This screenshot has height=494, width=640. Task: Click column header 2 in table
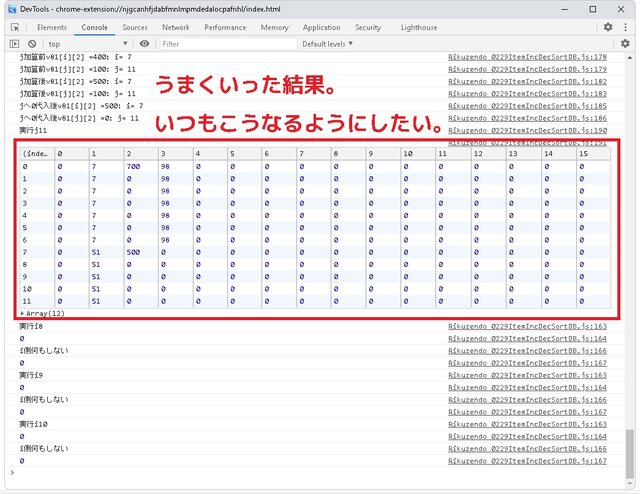[141, 154]
